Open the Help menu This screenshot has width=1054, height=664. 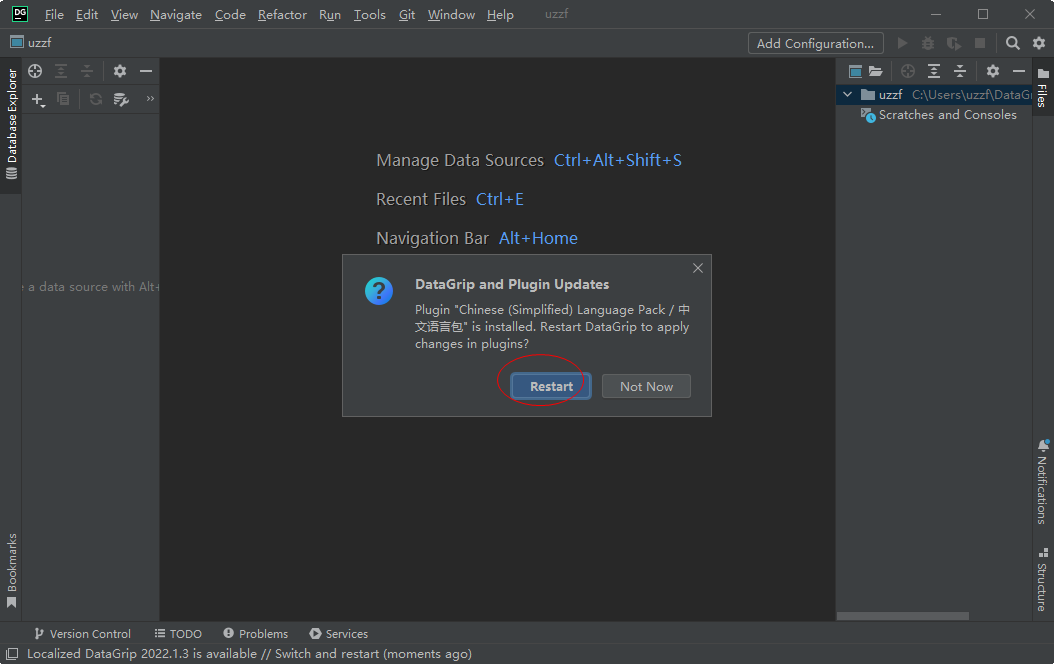pyautogui.click(x=500, y=14)
